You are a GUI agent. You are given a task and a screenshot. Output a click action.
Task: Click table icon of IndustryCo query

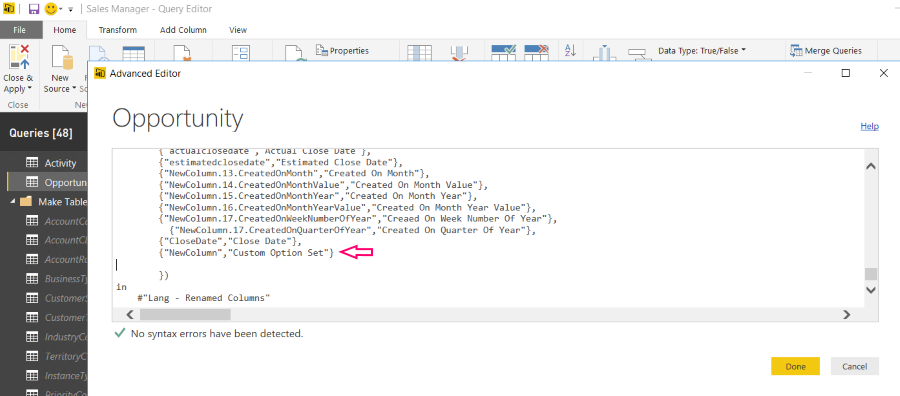click(32, 337)
